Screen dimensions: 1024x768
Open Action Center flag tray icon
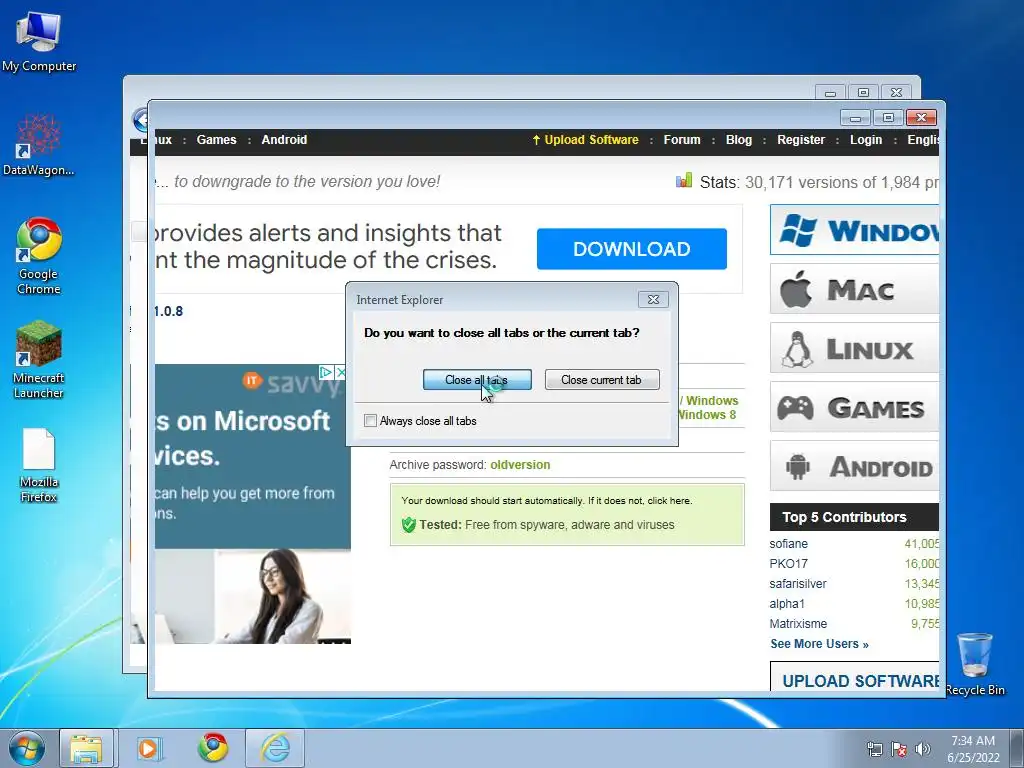pos(899,749)
